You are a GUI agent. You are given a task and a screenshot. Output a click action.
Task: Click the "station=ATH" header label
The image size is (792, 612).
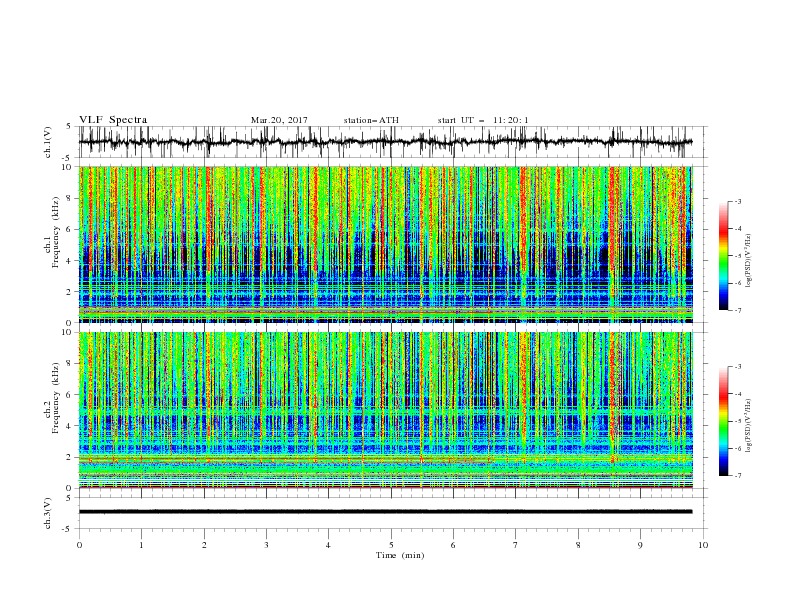tap(371, 120)
